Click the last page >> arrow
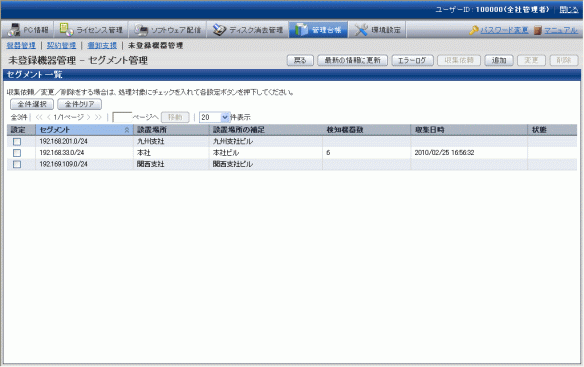 98,117
